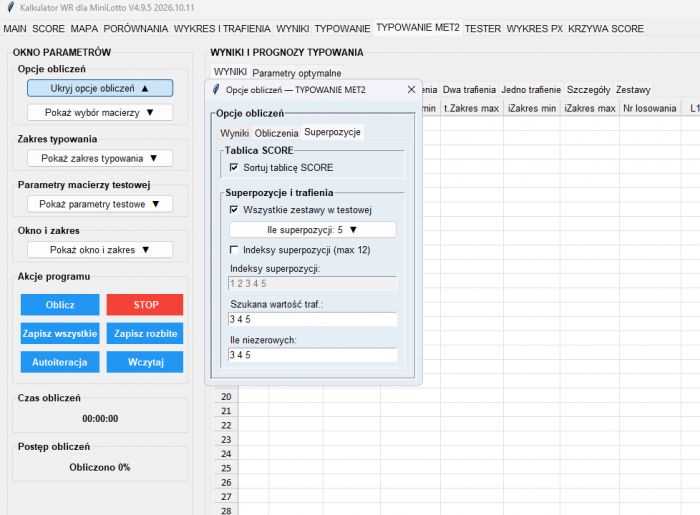This screenshot has width=700, height=515.
Task: Select row header 23 in results table
Action: (226, 439)
